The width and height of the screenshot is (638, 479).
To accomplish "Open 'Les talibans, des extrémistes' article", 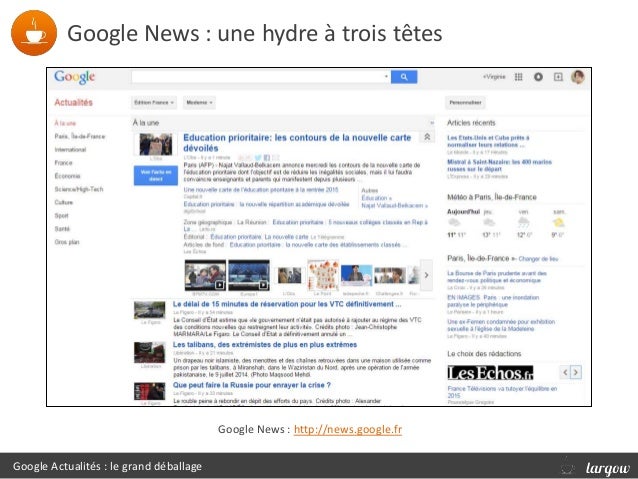I will pos(265,345).
